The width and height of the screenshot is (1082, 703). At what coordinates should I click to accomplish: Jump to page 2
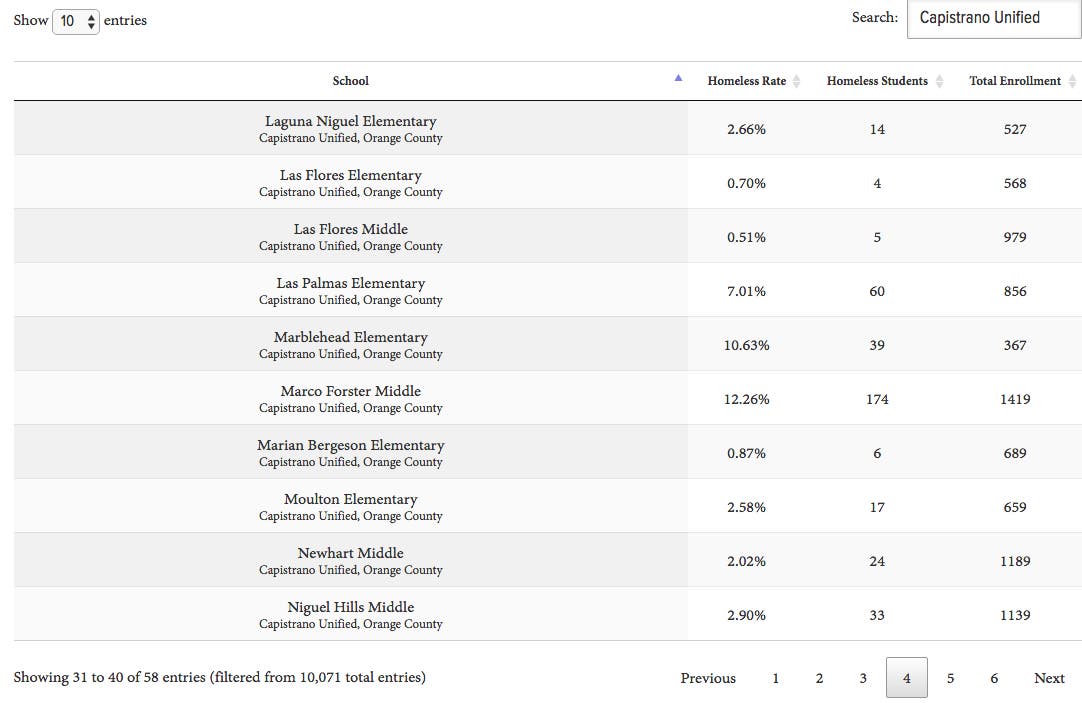819,678
